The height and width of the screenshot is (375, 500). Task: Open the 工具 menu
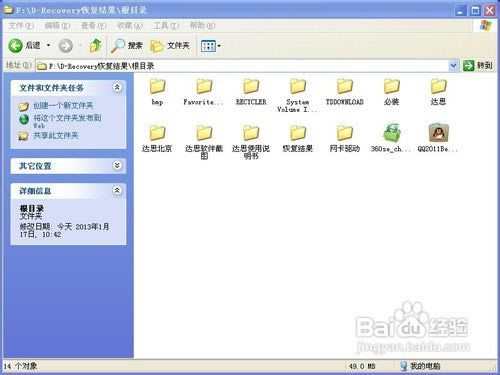(x=166, y=25)
